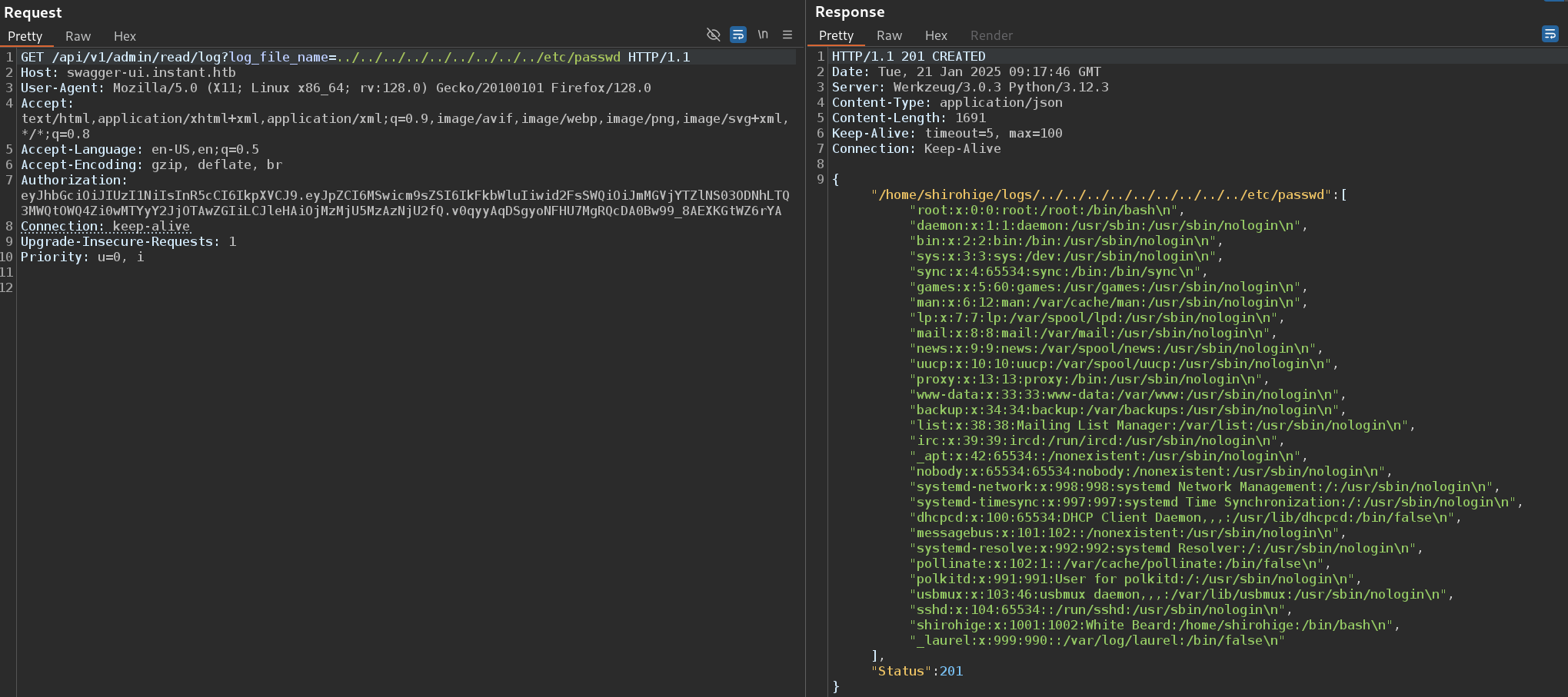This screenshot has width=1568, height=697.
Task: Click the Connection: Keep-Alive response header
Action: tap(916, 148)
